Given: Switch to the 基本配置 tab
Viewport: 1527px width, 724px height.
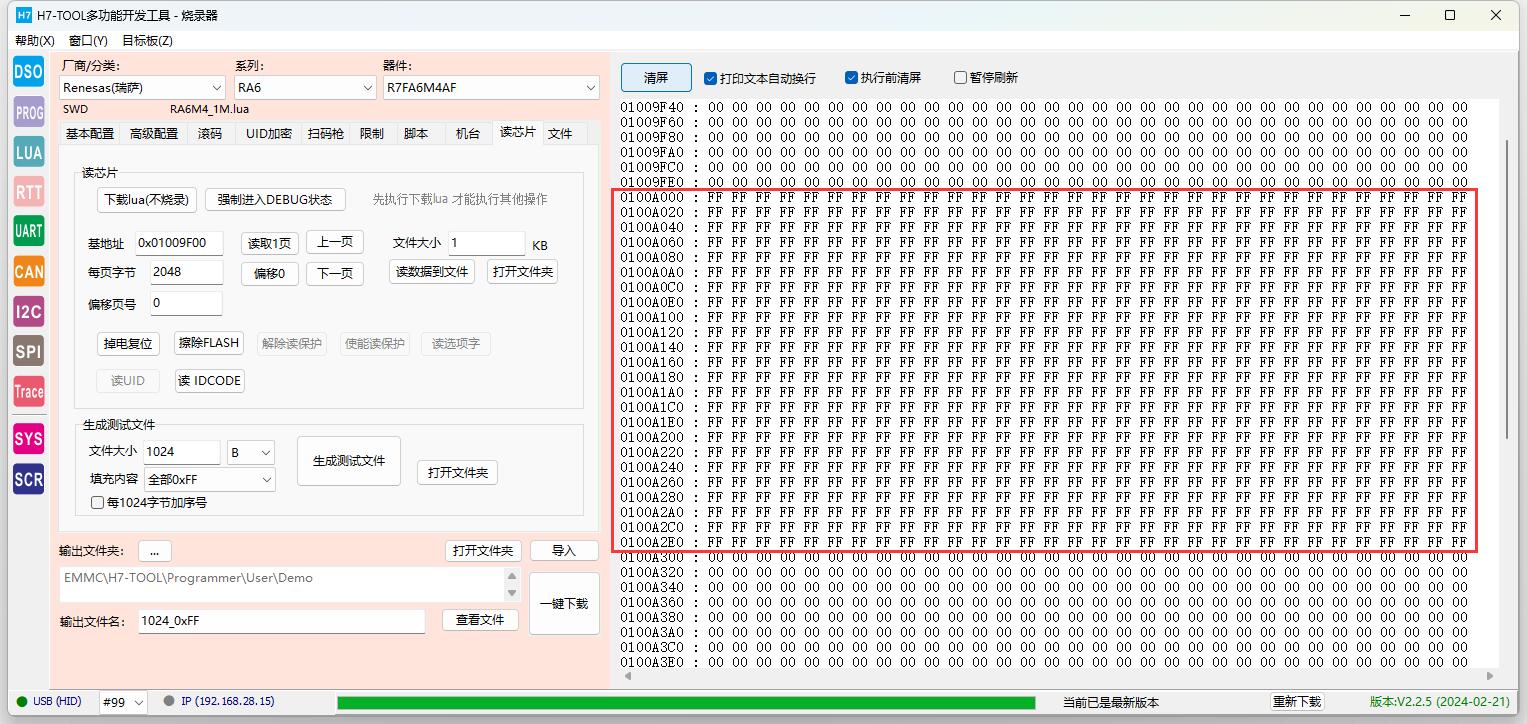Looking at the screenshot, I should [90, 133].
